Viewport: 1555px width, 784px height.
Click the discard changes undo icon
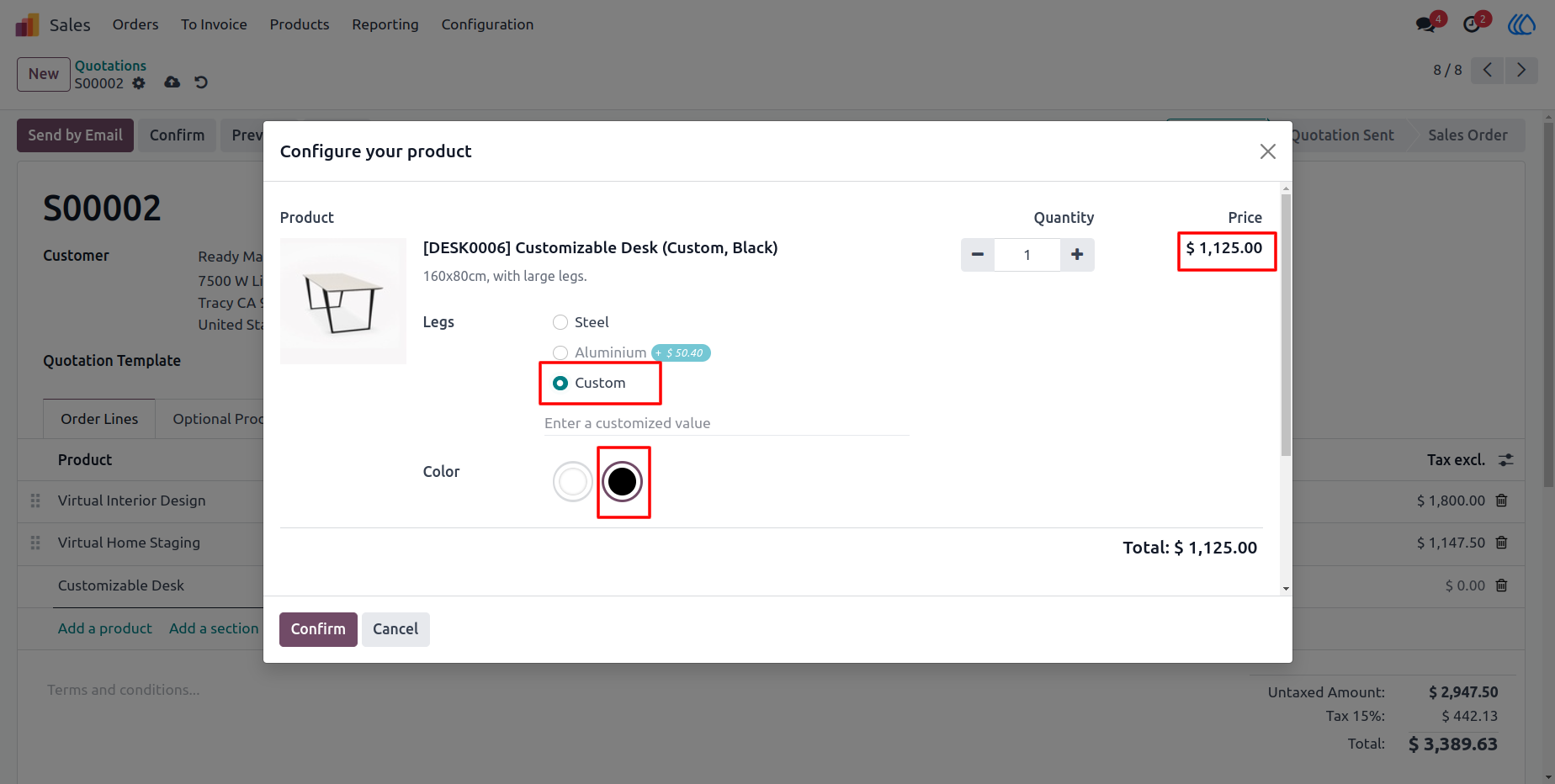pos(201,82)
